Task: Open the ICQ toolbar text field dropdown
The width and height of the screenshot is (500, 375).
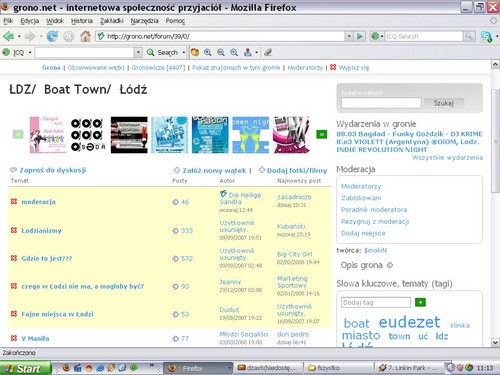Action: point(138,52)
